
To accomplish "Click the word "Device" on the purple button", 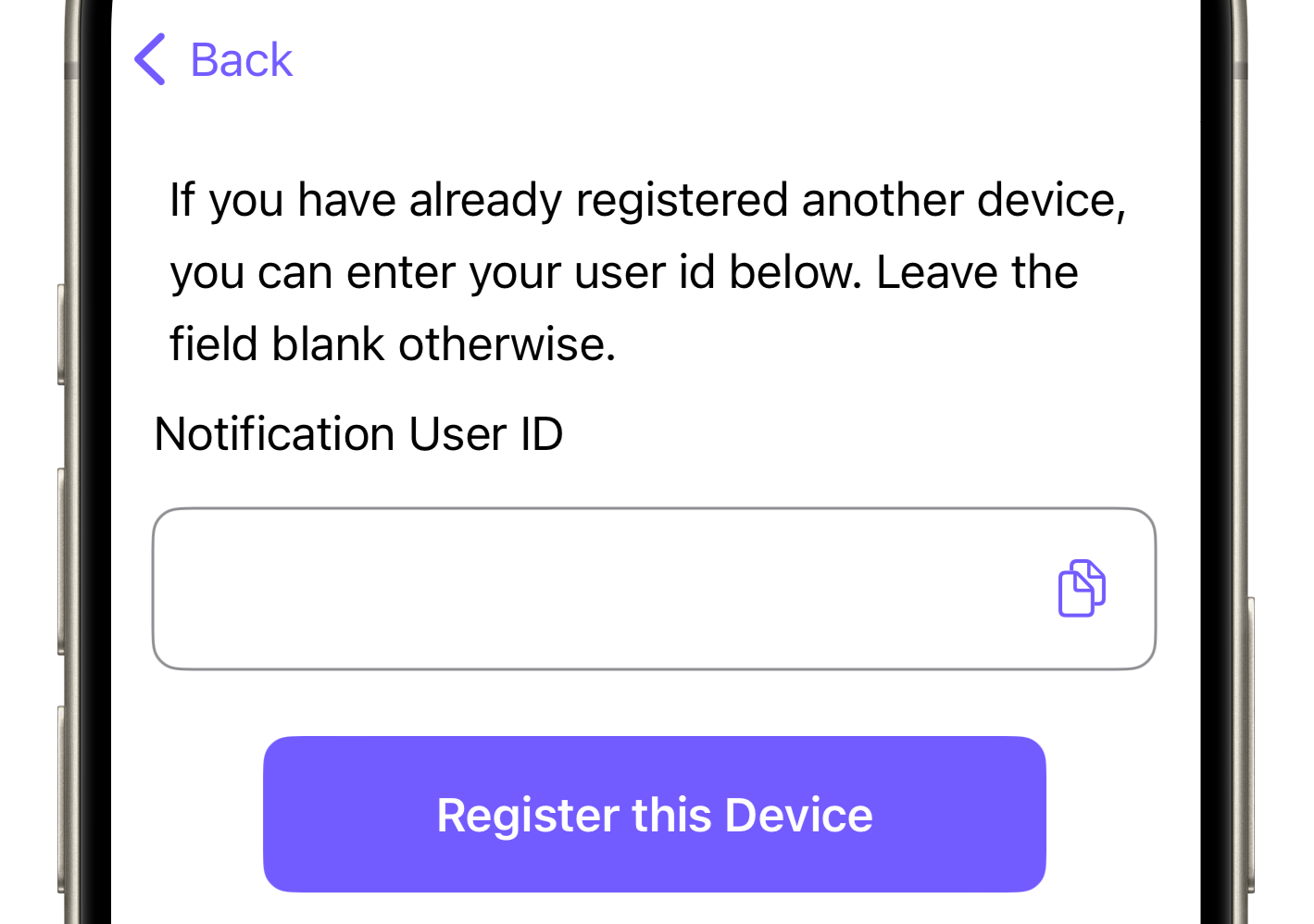I will (798, 816).
